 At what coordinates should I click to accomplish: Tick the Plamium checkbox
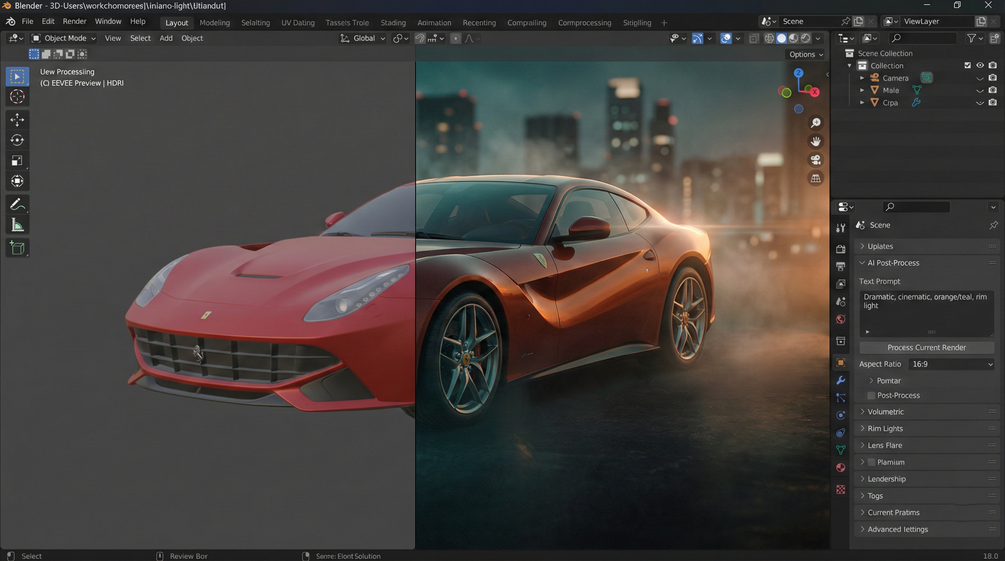click(871, 462)
